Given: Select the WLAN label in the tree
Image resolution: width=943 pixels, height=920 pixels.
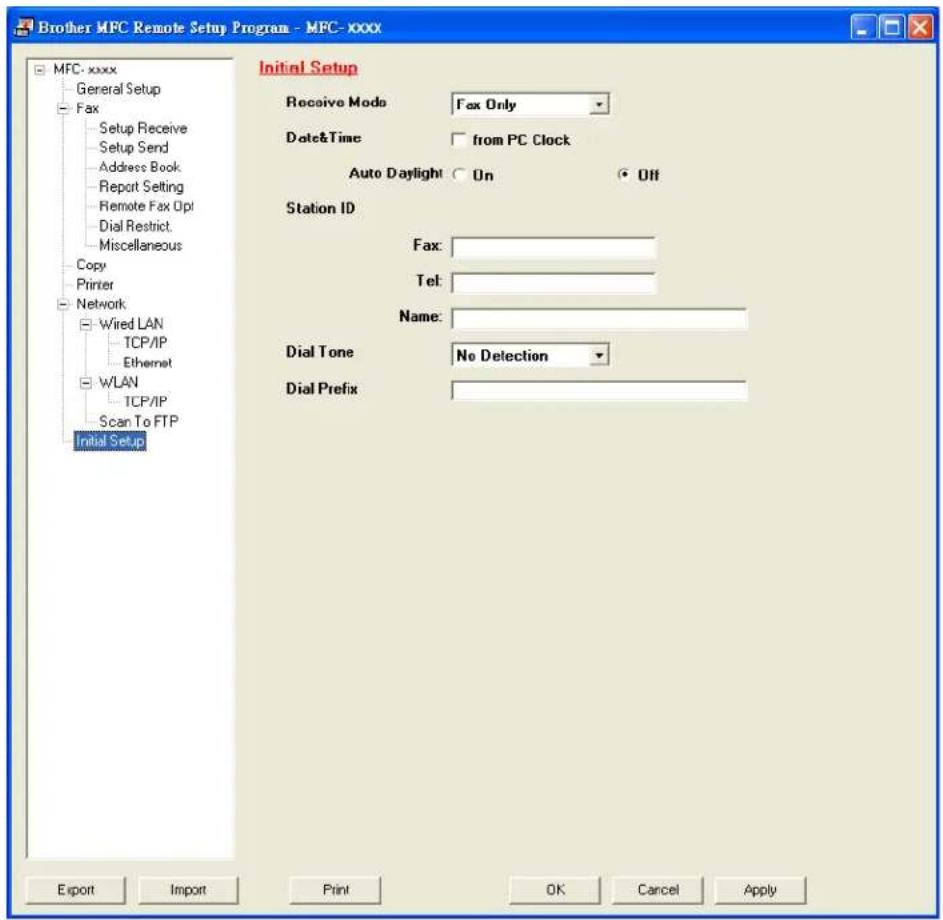Looking at the screenshot, I should tap(118, 382).
